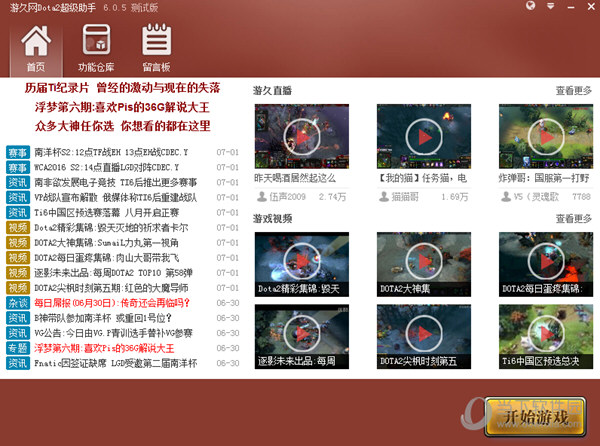Open the title bar dropdown menu arrow

pos(551,6)
